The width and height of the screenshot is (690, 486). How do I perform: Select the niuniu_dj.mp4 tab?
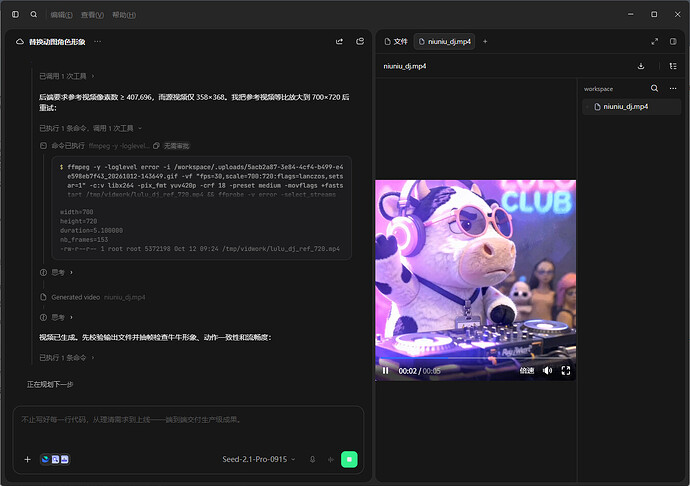tap(444, 41)
